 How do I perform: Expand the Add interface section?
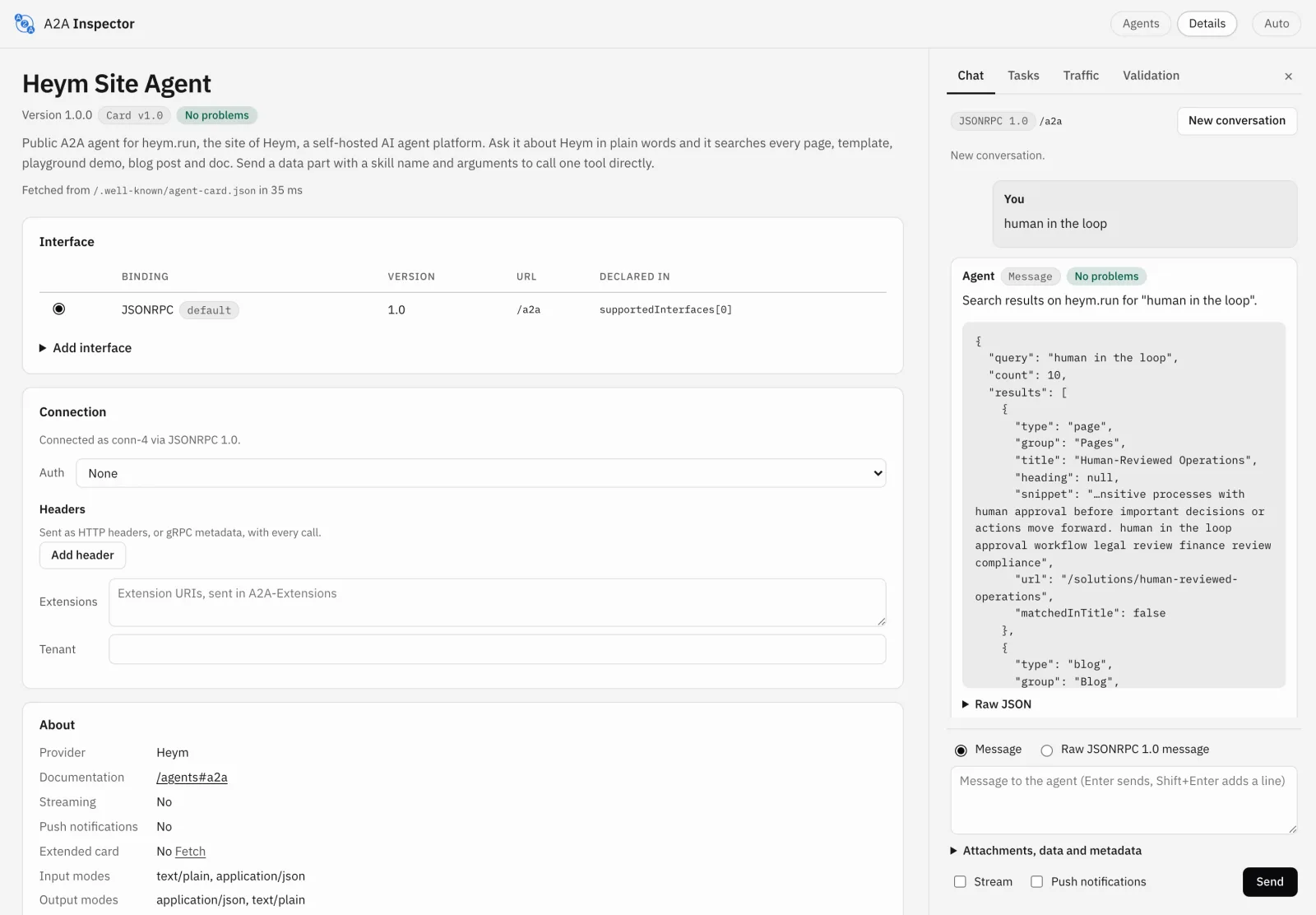[86, 348]
